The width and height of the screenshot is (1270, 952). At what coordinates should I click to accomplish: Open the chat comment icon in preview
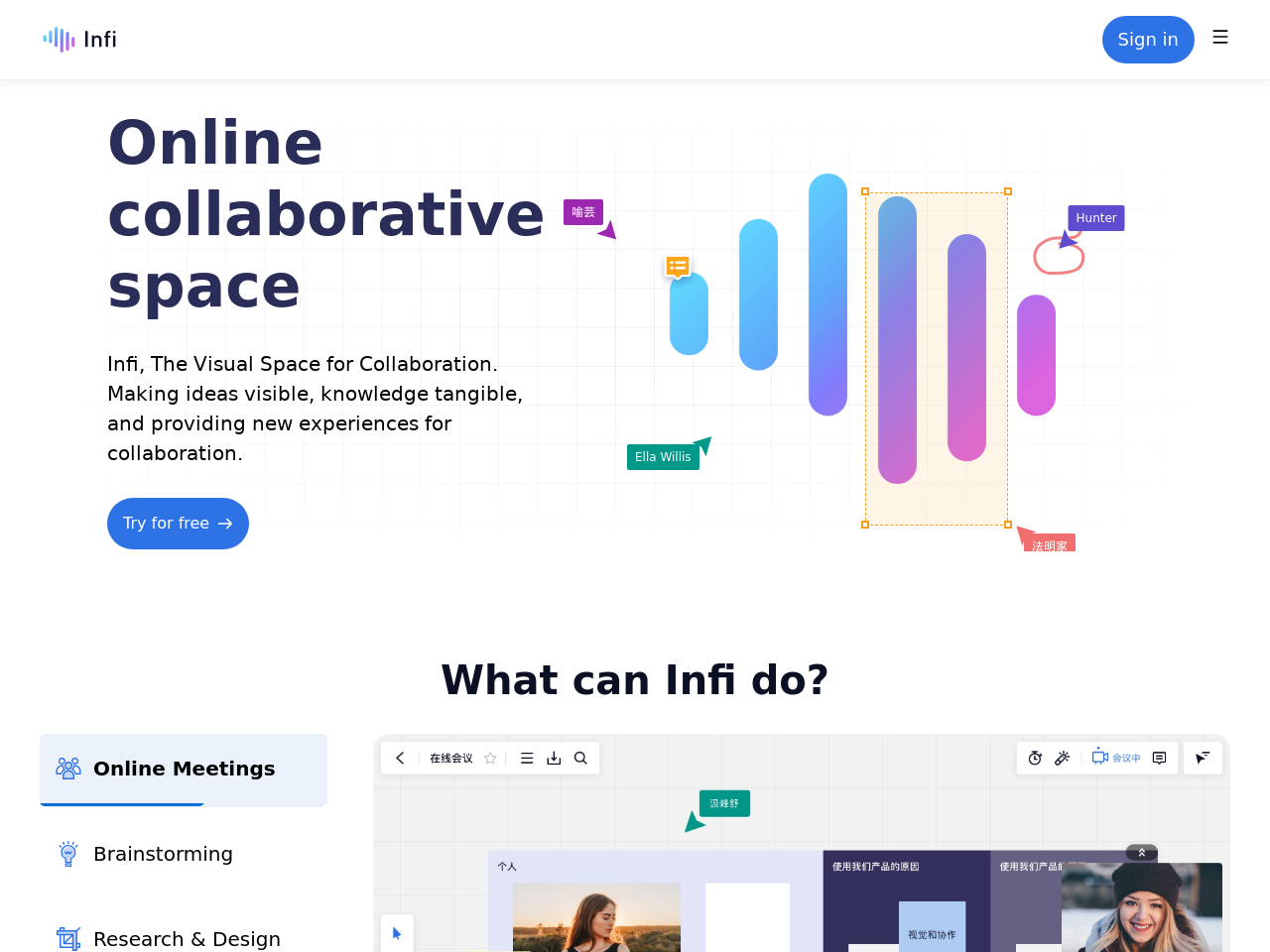[1159, 758]
